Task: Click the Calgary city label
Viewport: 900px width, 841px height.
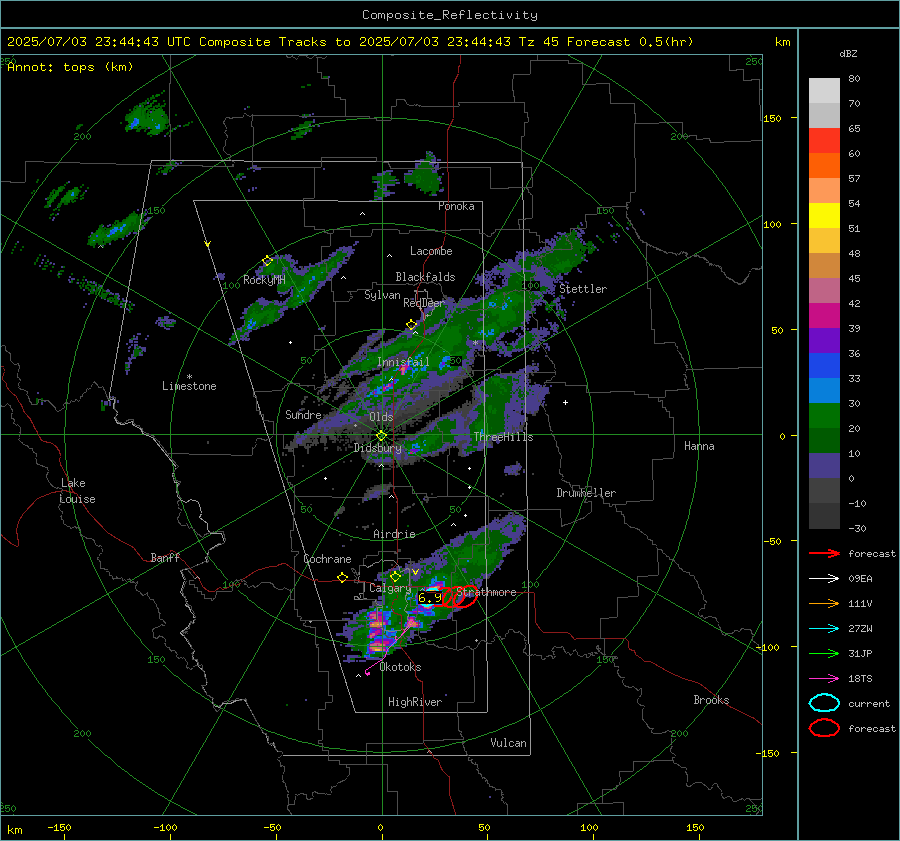Action: coord(390,588)
